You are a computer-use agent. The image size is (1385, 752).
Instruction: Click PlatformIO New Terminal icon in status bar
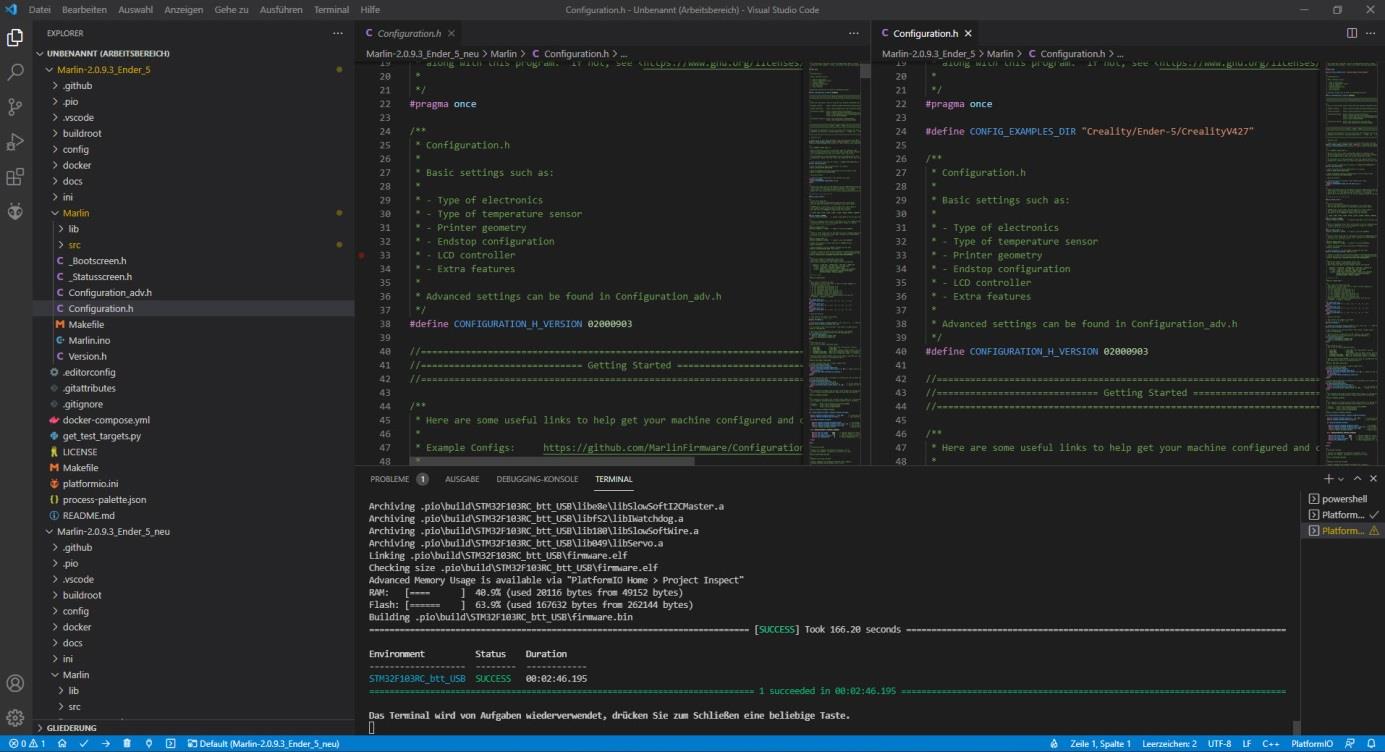(x=171, y=744)
